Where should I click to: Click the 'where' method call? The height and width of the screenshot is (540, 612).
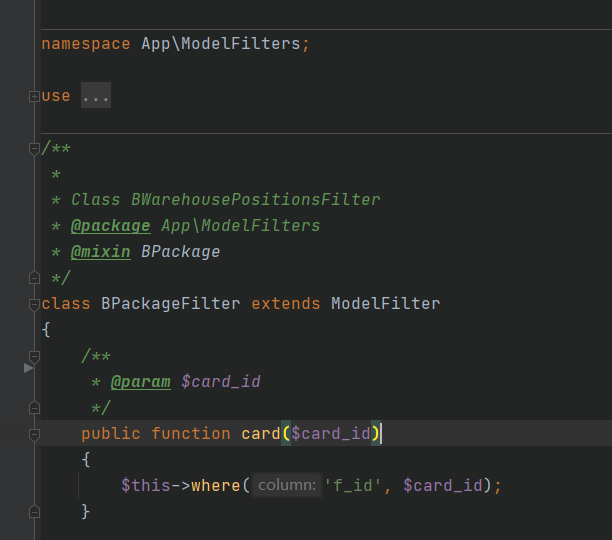click(215, 485)
